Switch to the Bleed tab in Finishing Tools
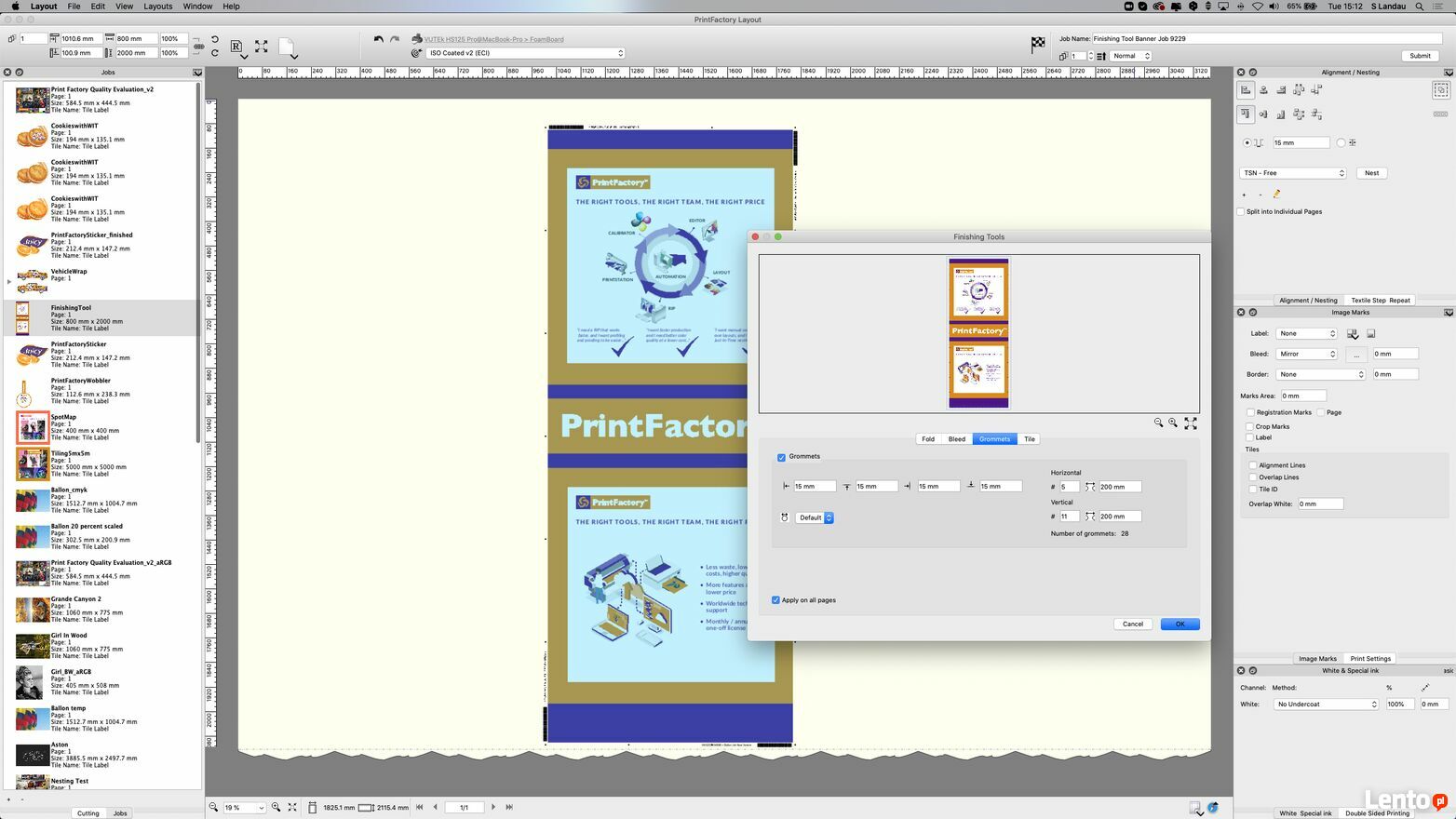The image size is (1456, 819). pos(957,439)
